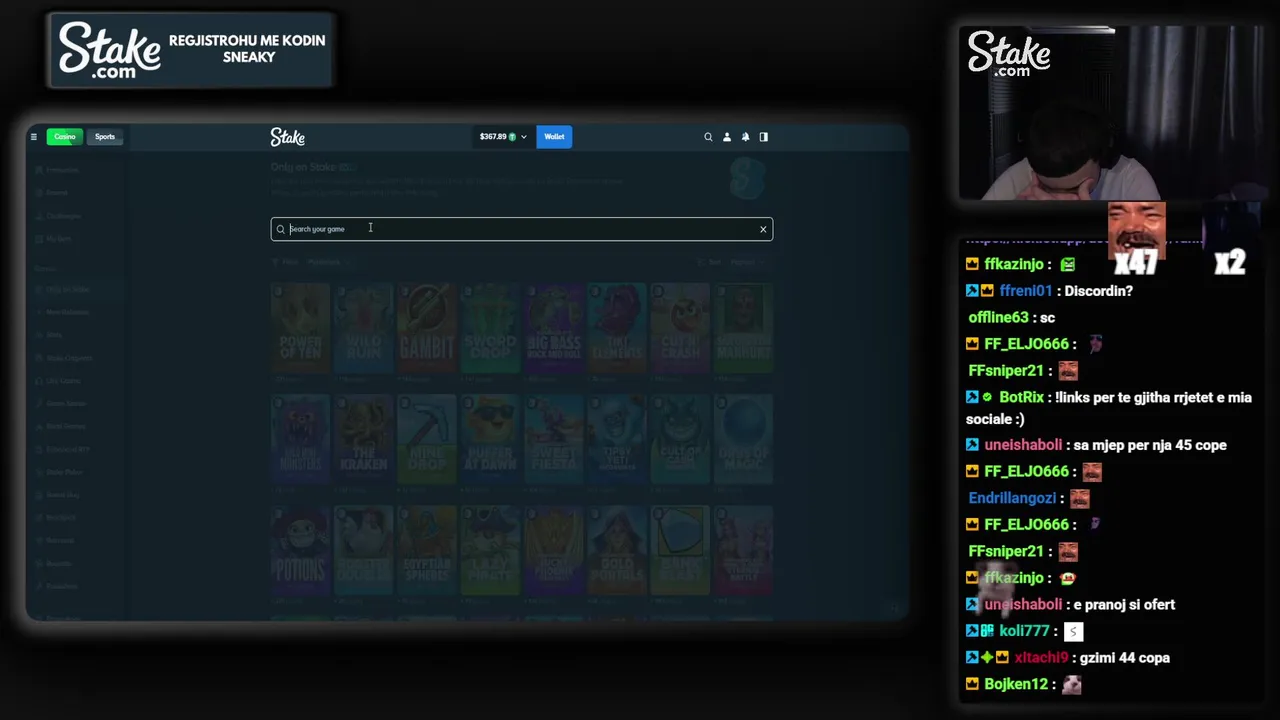
Task: Click the magnifier icon inside search box
Action: (281, 229)
